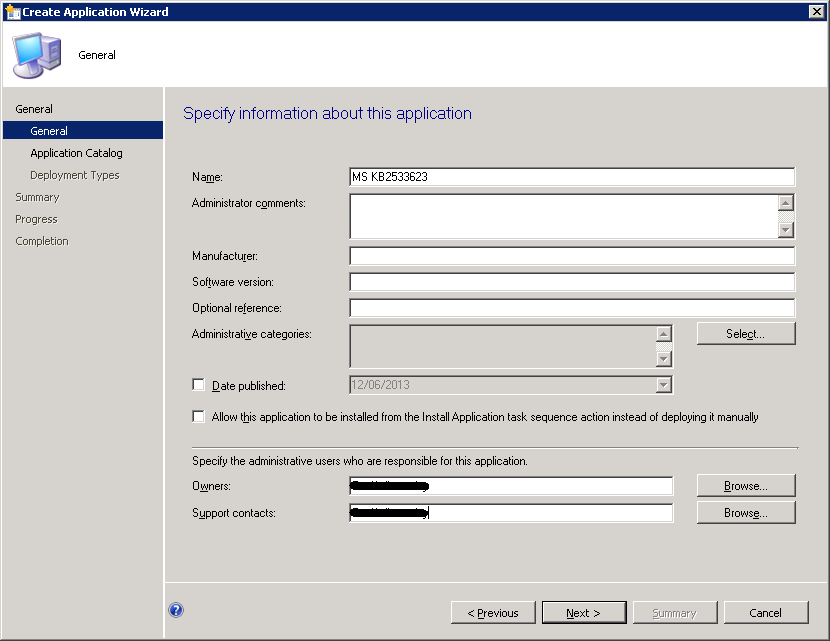
Task: Check Allow install from task sequence option
Action: (x=198, y=417)
